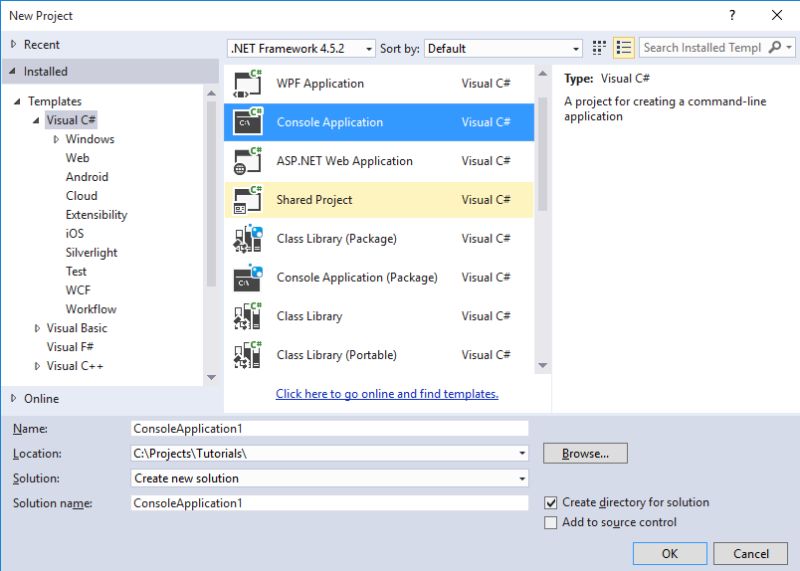800x571 pixels.
Task: Select the Visual F# category
Action: 70,347
